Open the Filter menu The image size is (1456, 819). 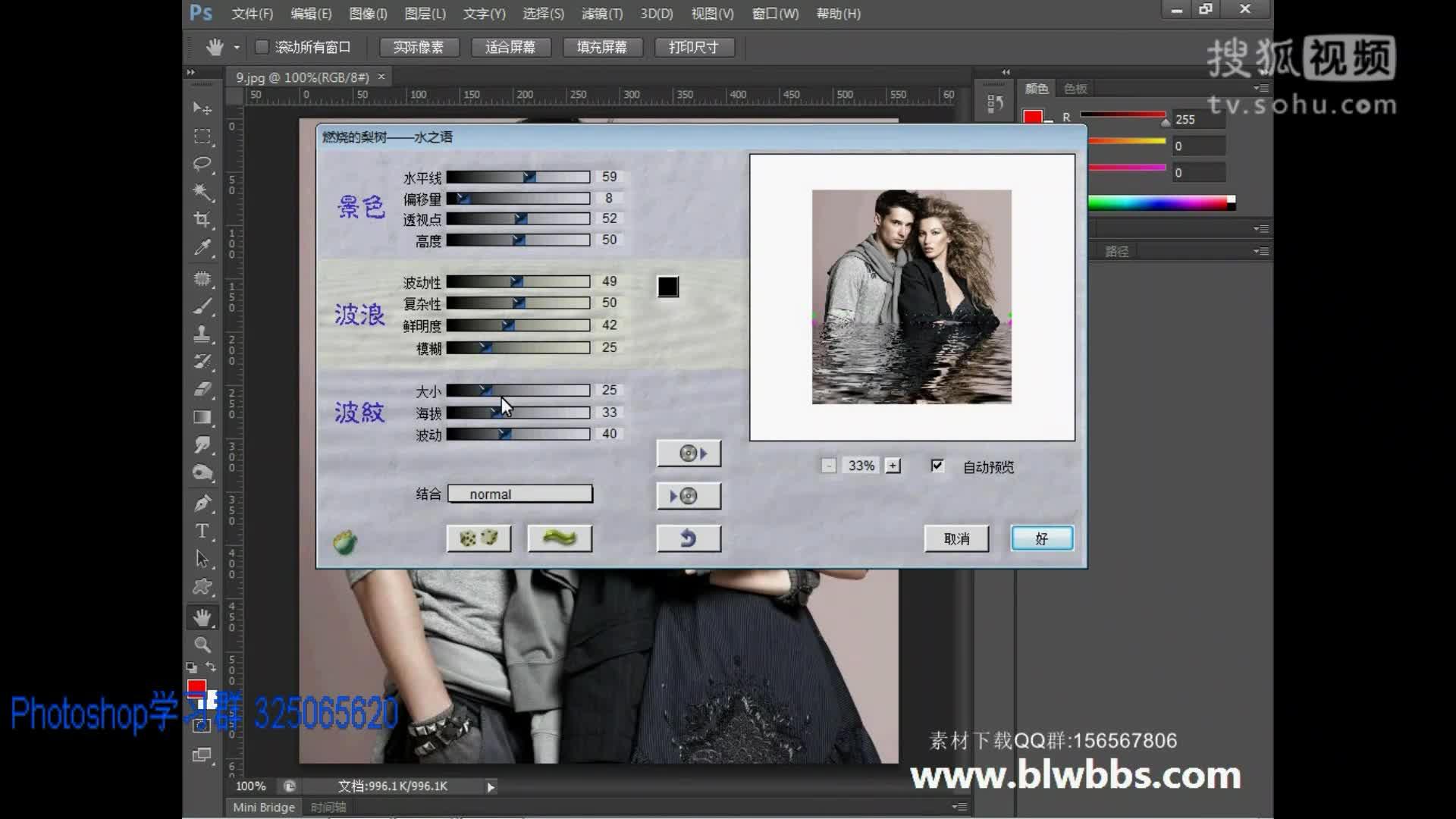coord(601,14)
